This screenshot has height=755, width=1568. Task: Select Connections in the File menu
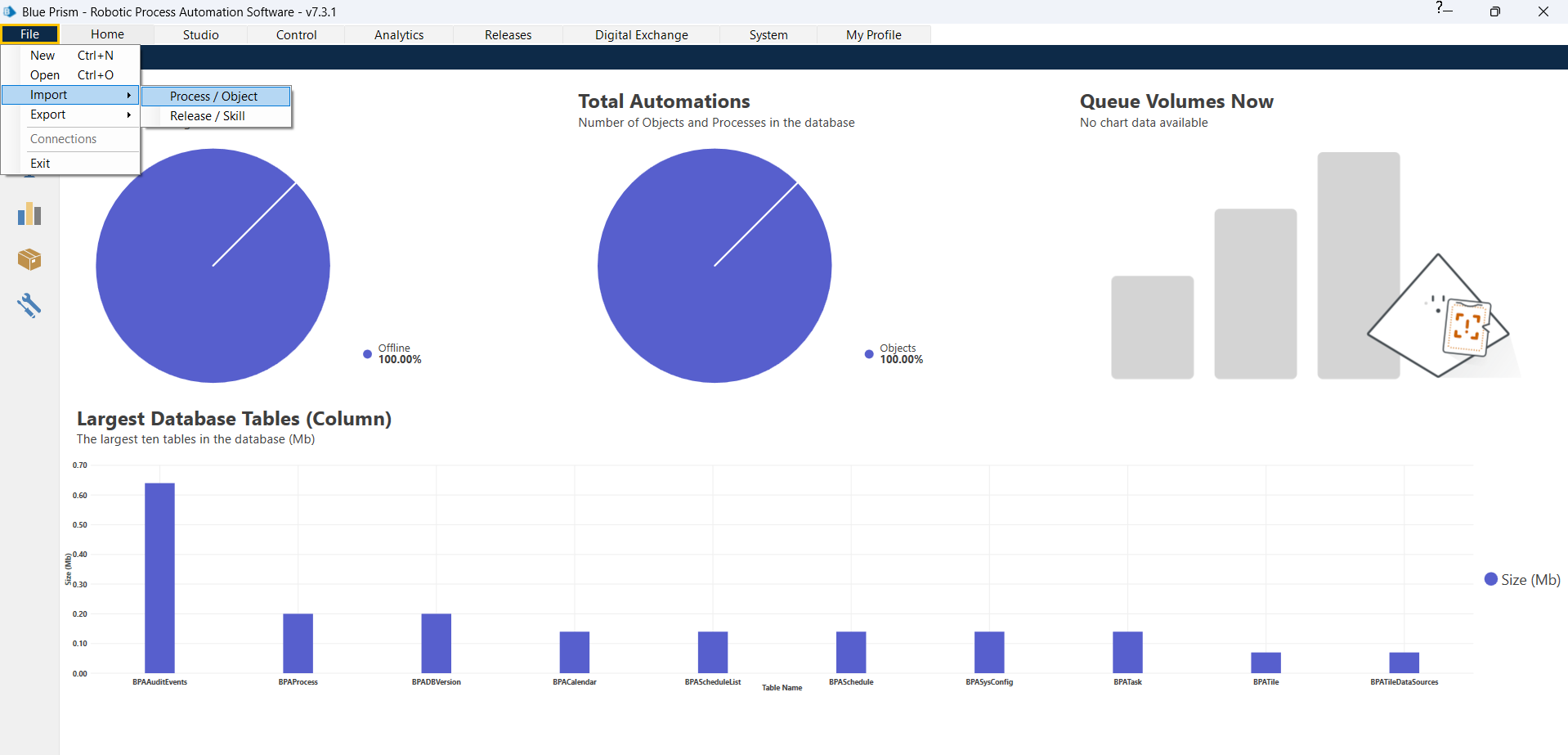coord(71,139)
